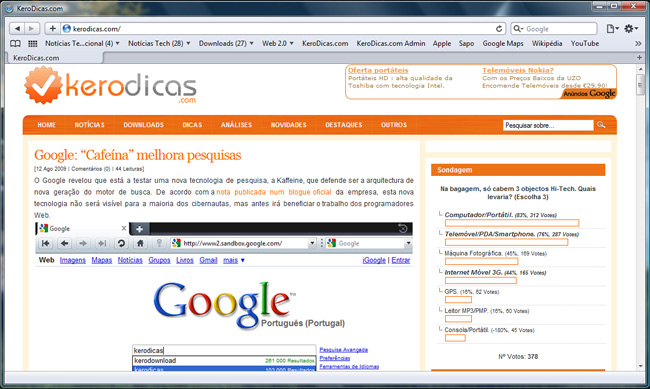
Task: Open the Google Maps bookmark
Action: 503,44
